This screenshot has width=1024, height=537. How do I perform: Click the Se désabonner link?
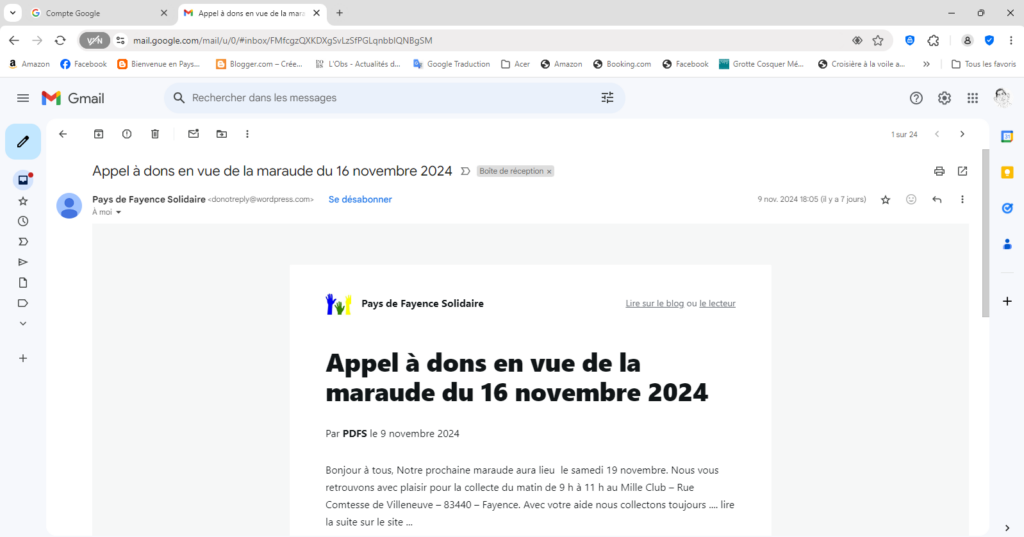[x=360, y=200]
